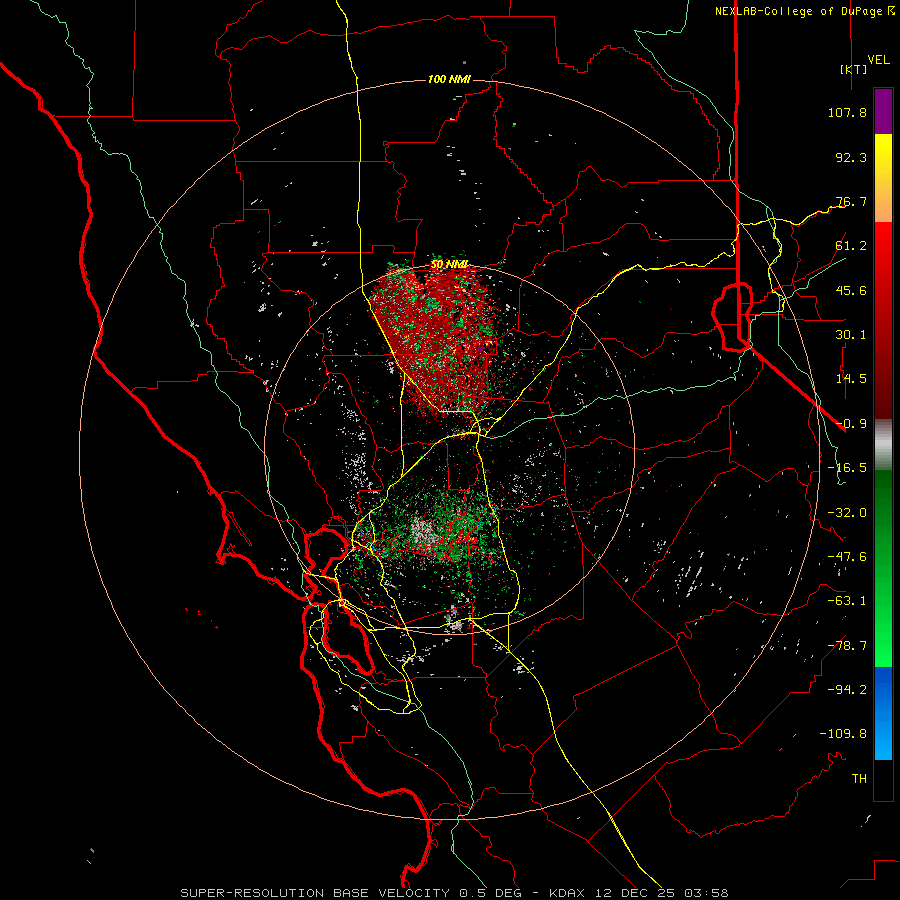Image resolution: width=900 pixels, height=900 pixels.
Task: Select the -94.2 velocity scale value
Action: [847, 690]
